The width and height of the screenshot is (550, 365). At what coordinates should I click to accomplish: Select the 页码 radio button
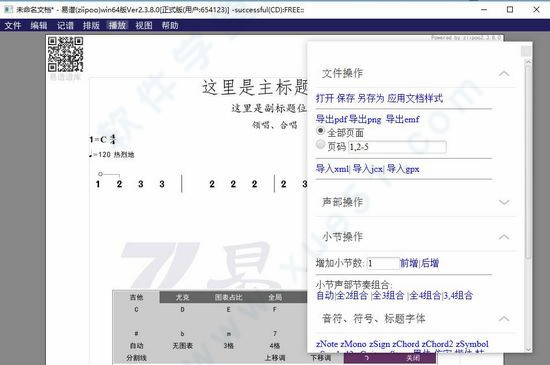tap(320, 144)
